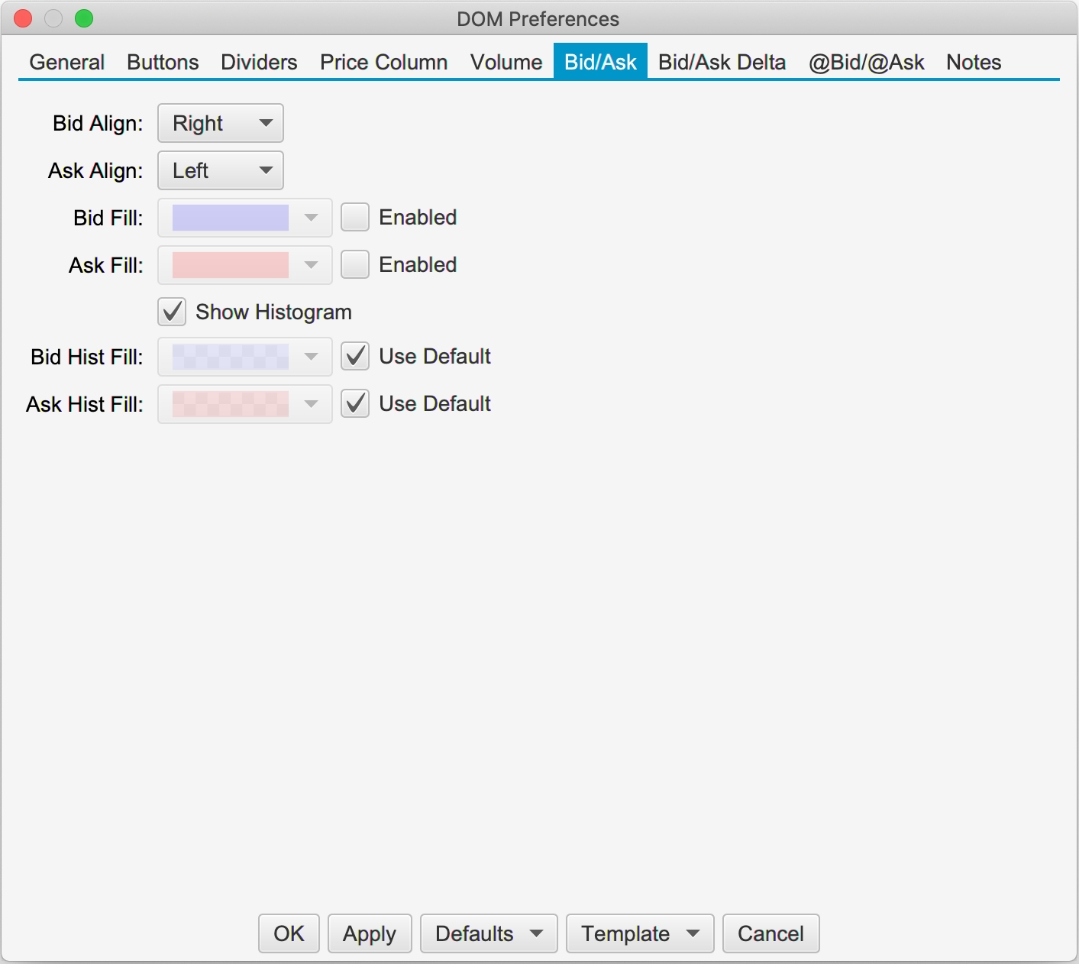Open the Ask Align dropdown
The width and height of the screenshot is (1079, 964).
click(x=220, y=171)
